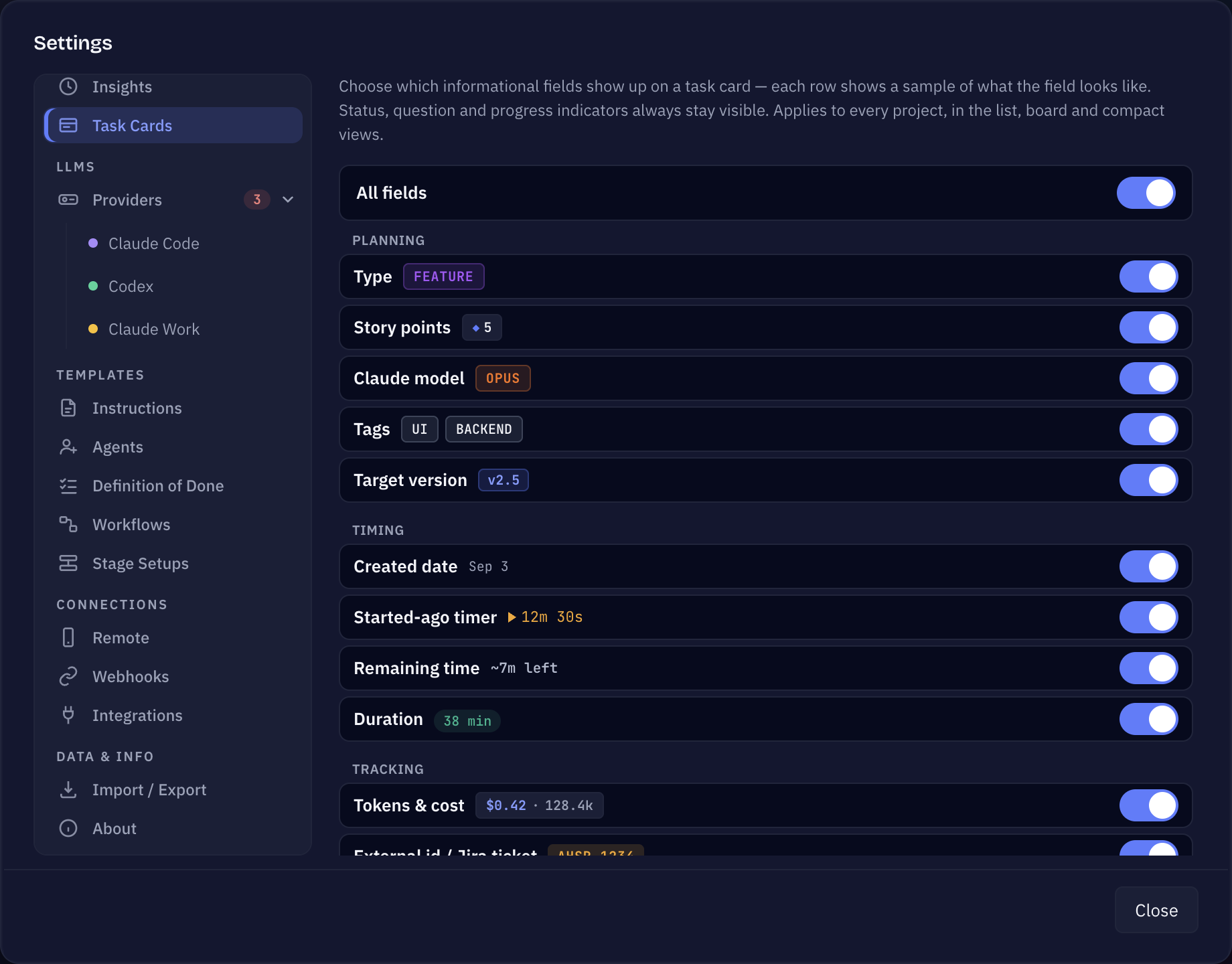Viewport: 1232px width, 964px height.
Task: Click the Agents user-plus icon
Action: tap(68, 447)
